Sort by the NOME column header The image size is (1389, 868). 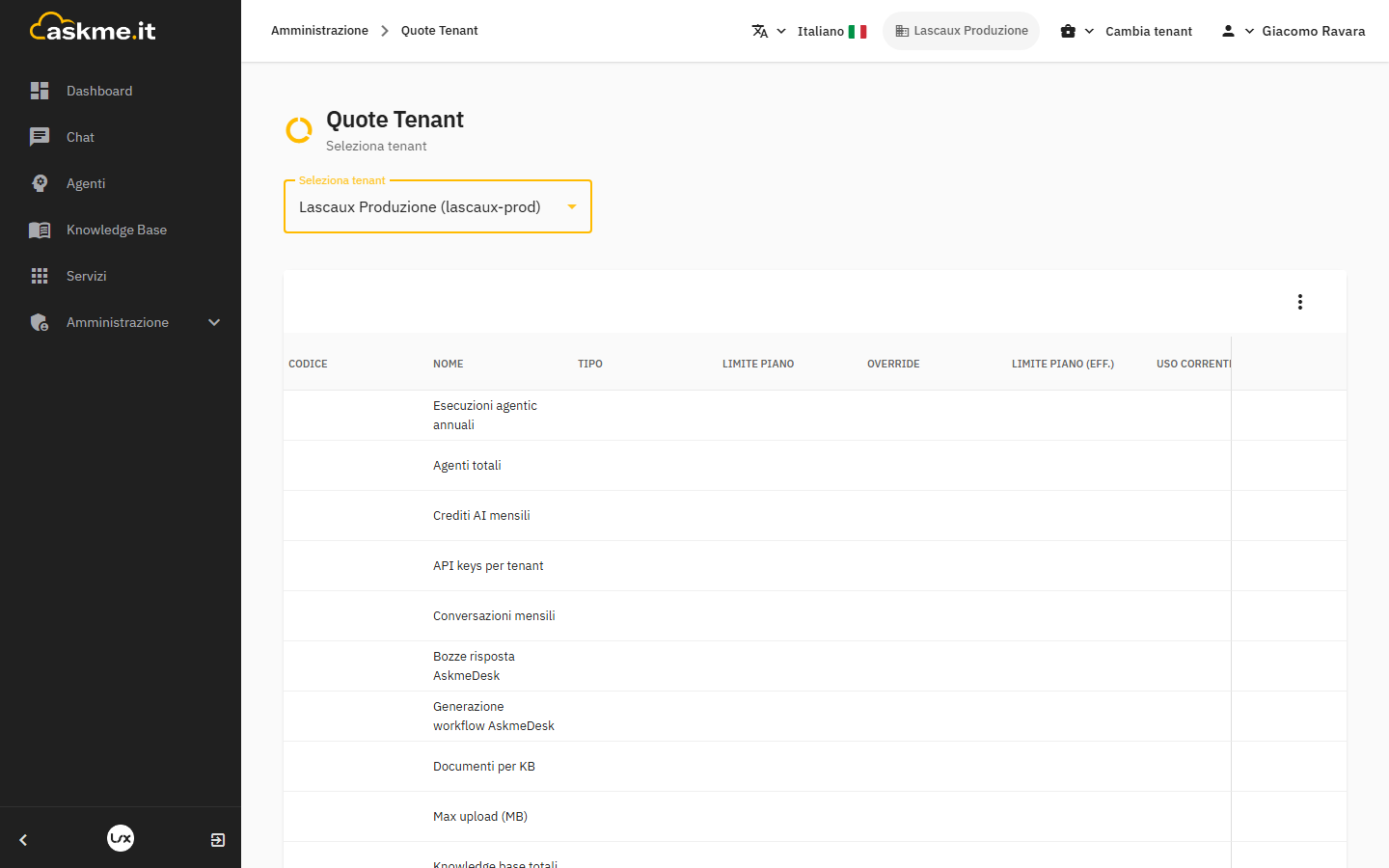[448, 364]
